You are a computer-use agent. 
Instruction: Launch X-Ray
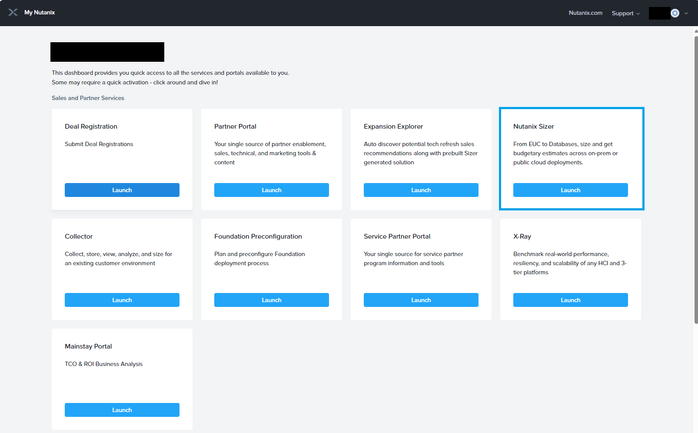[571, 300]
